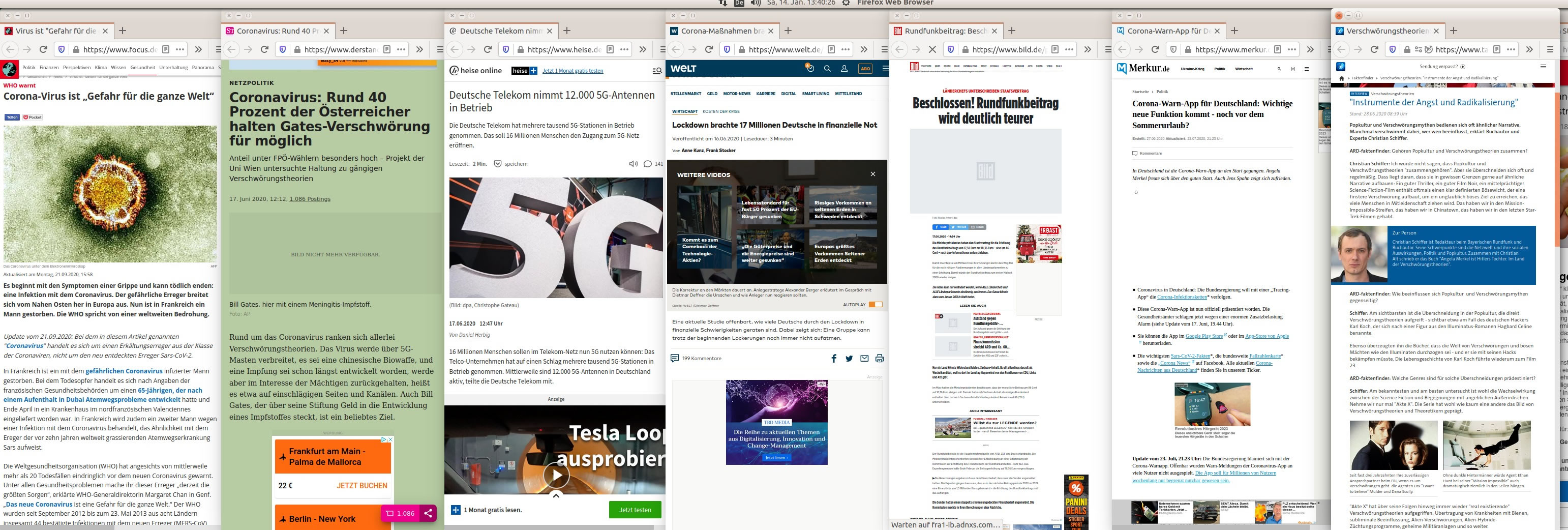Open system volume indicator in top bar
The width and height of the screenshot is (1568, 530).
point(756,3)
